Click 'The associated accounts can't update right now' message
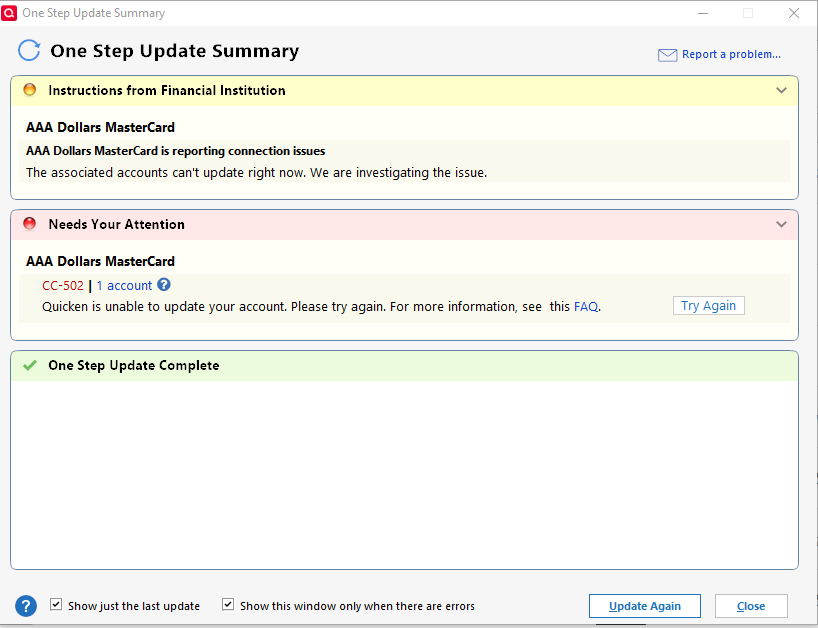Viewport: 818px width, 628px height. coord(257,173)
